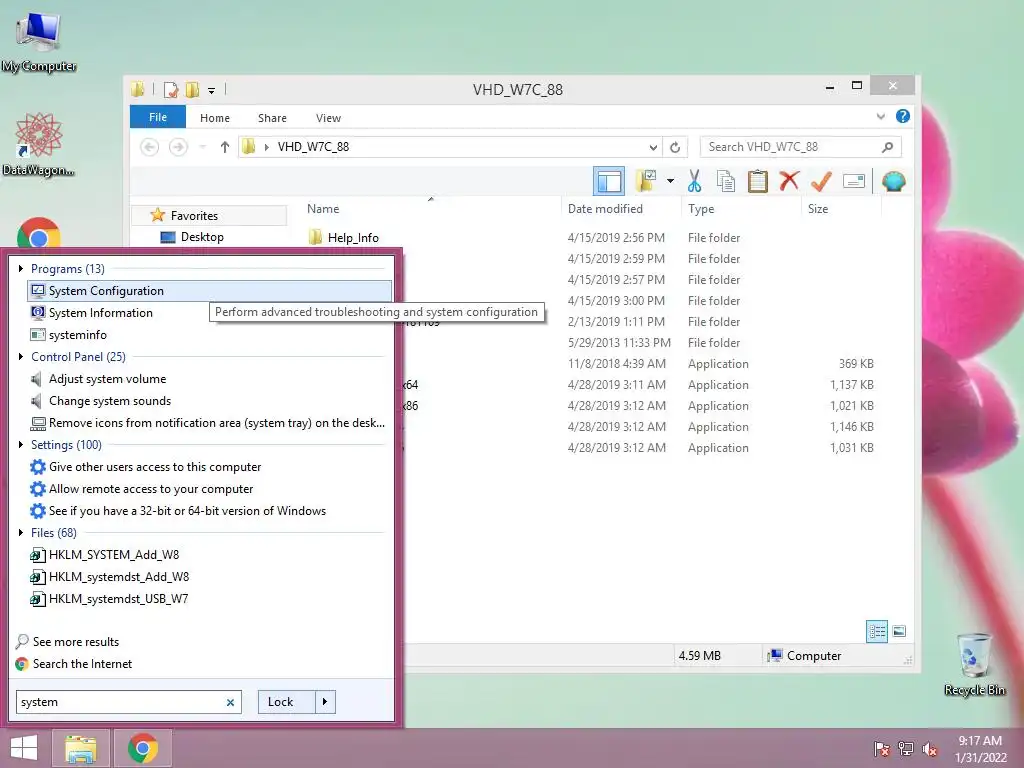1024x768 pixels.
Task: Open dropdown arrow beside folder options icon
Action: [x=670, y=181]
